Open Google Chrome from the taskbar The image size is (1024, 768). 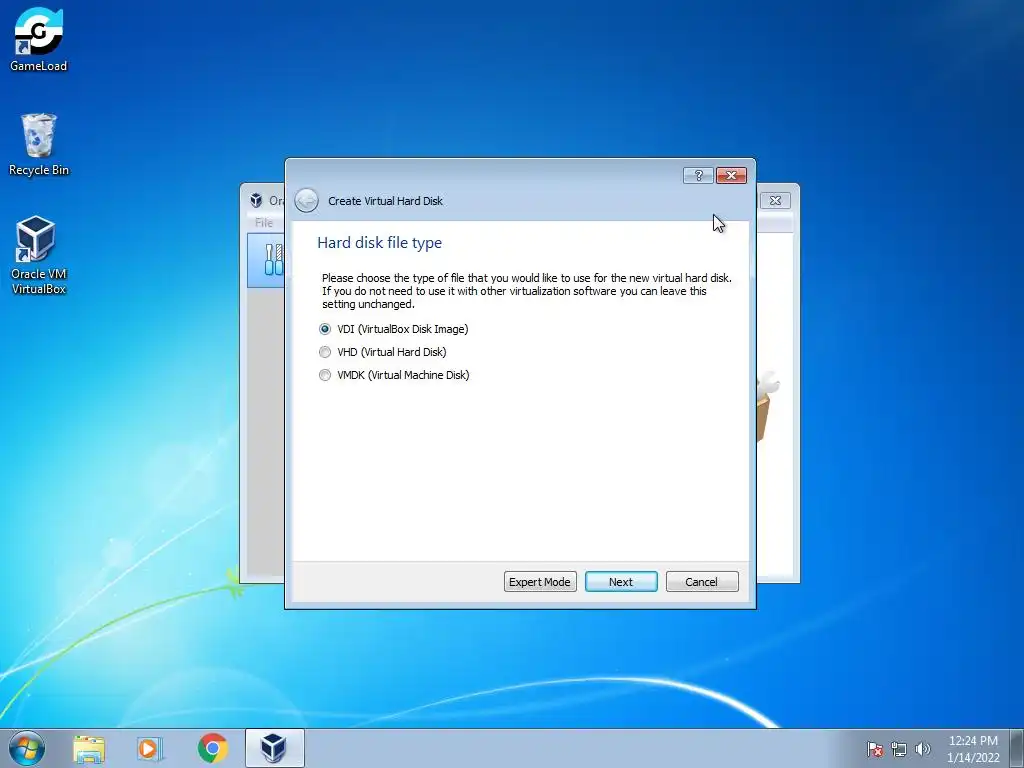[212, 748]
